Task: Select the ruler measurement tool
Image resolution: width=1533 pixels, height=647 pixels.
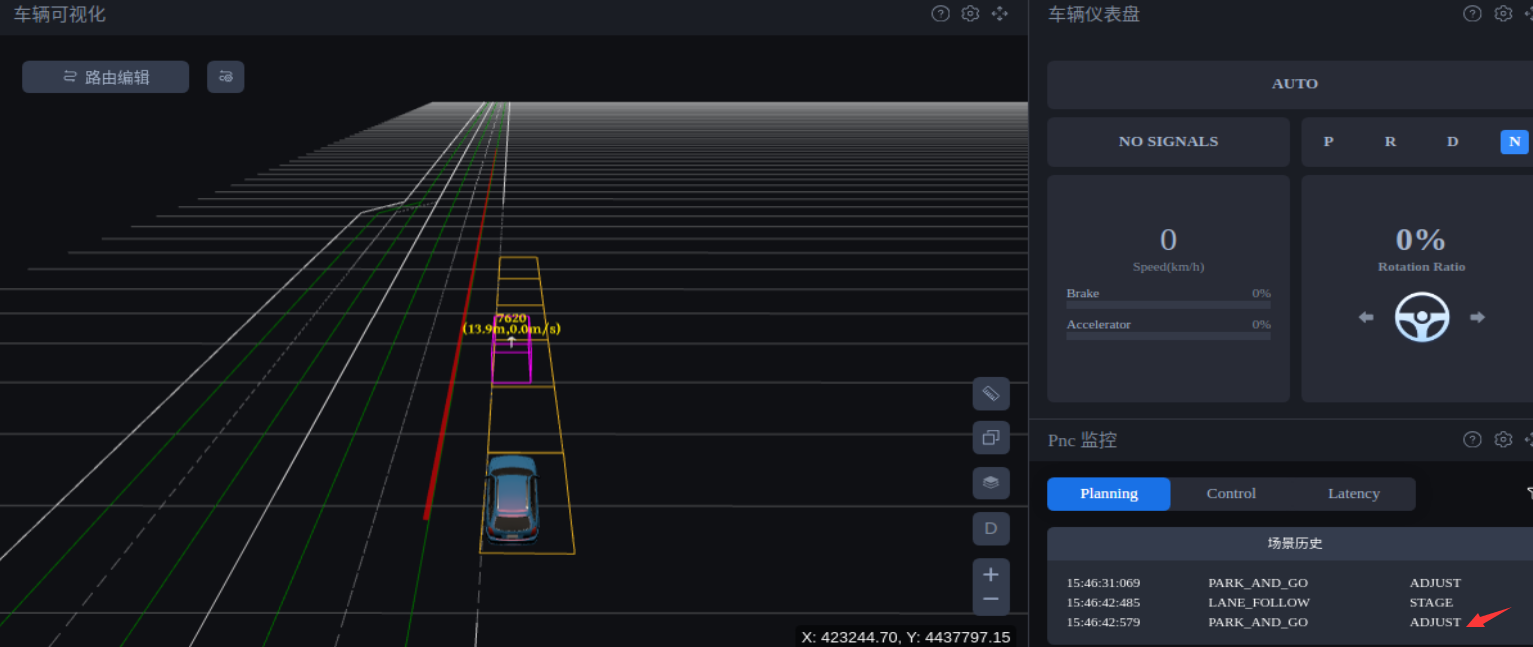Action: 991,394
